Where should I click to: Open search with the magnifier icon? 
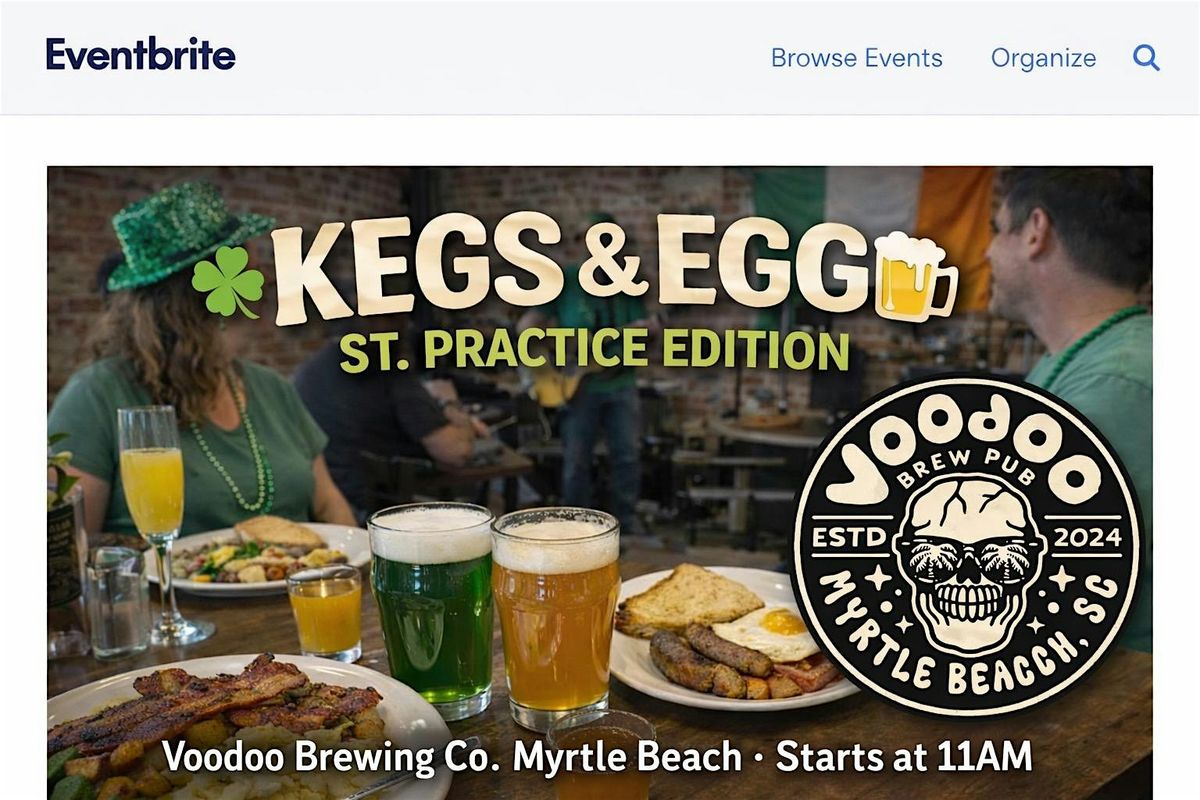(x=1146, y=58)
